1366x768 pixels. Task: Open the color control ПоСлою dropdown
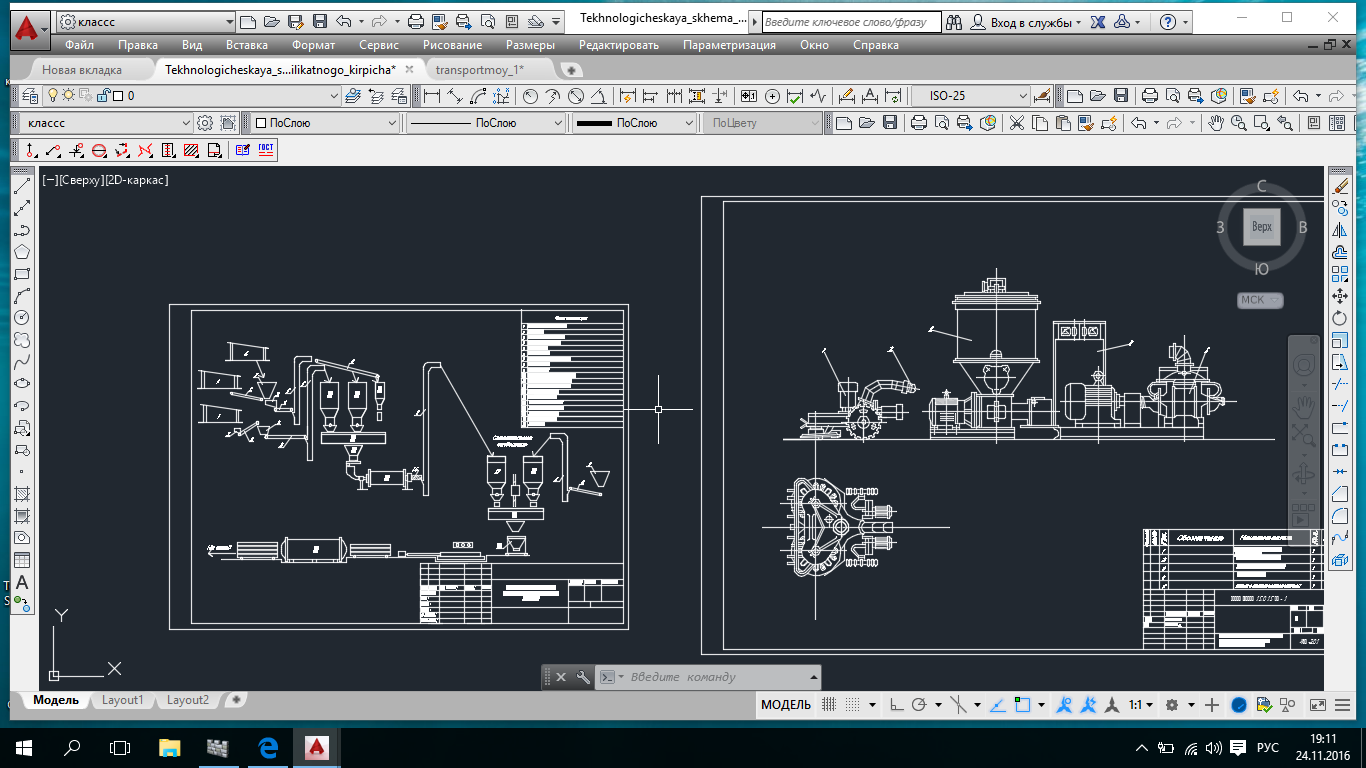click(x=392, y=123)
